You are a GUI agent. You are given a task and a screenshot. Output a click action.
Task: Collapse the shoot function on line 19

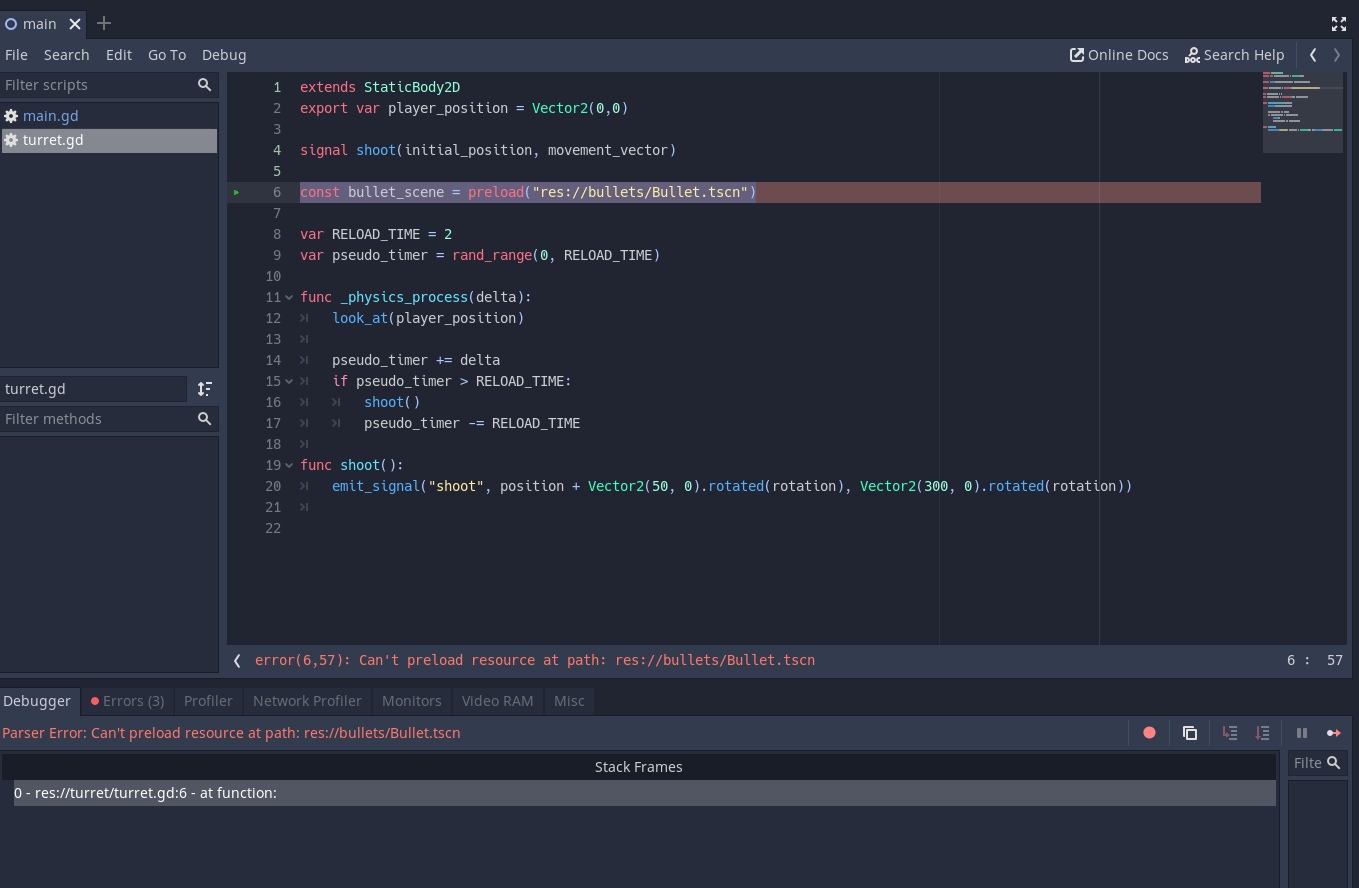coord(288,464)
